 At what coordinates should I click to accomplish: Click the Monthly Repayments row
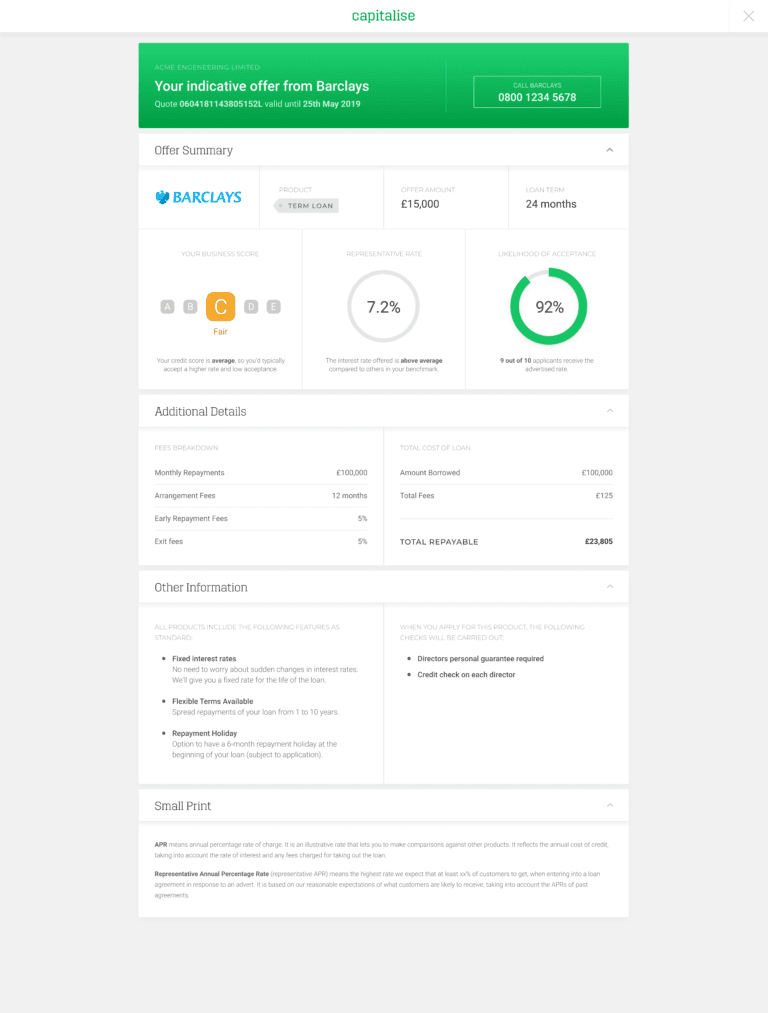pos(261,473)
